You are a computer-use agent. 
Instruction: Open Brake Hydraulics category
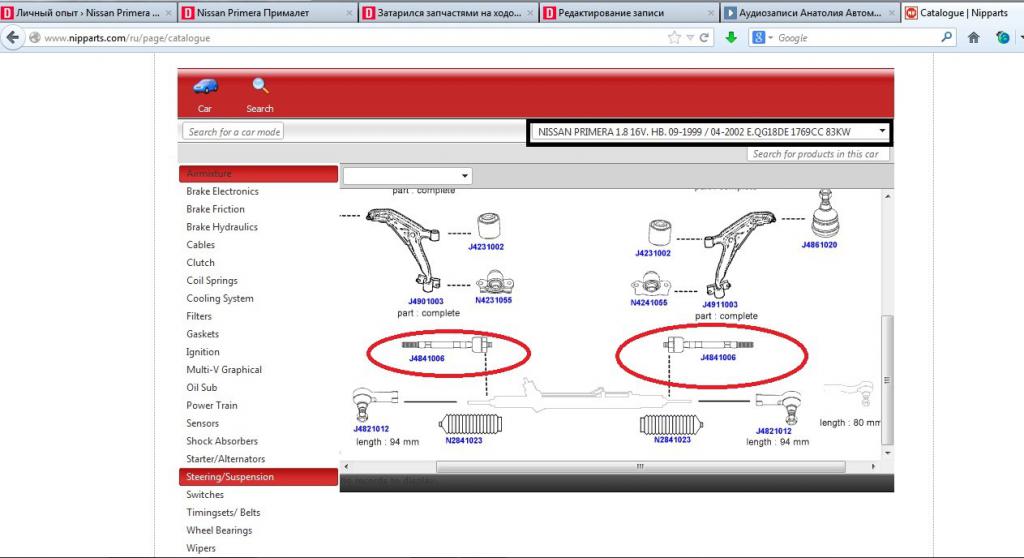(221, 227)
